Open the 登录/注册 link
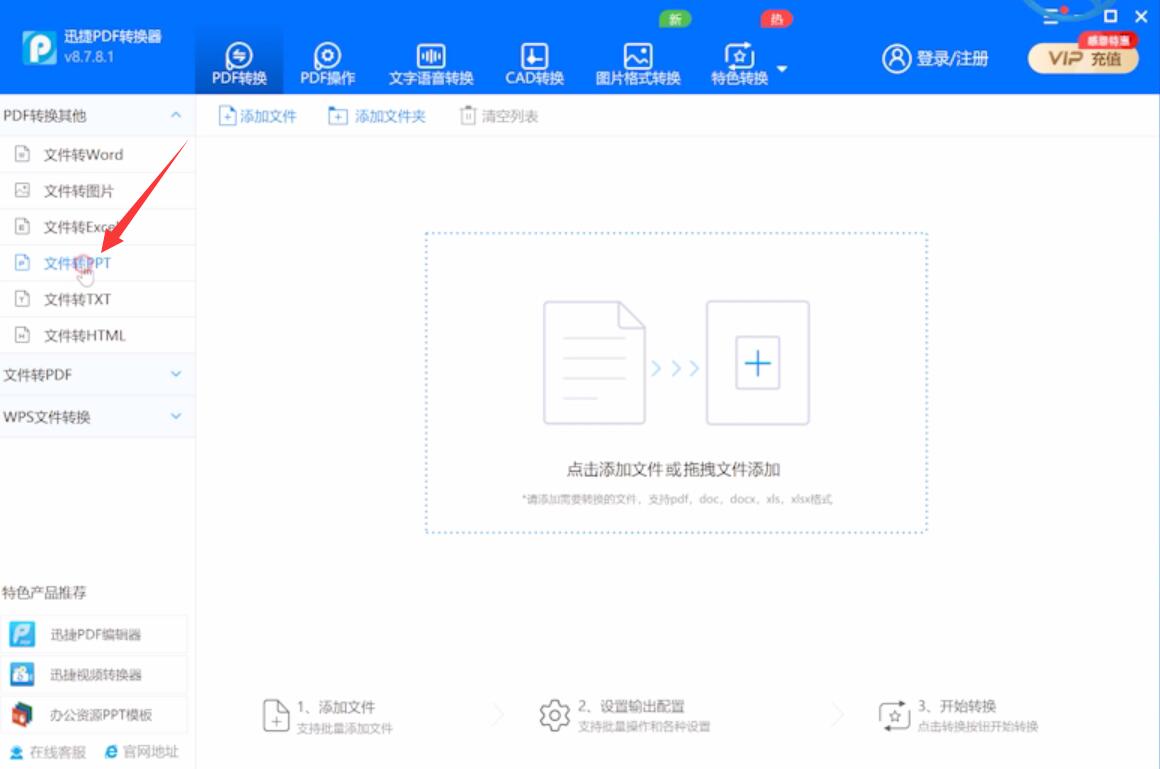The height and width of the screenshot is (769, 1160). click(x=952, y=58)
